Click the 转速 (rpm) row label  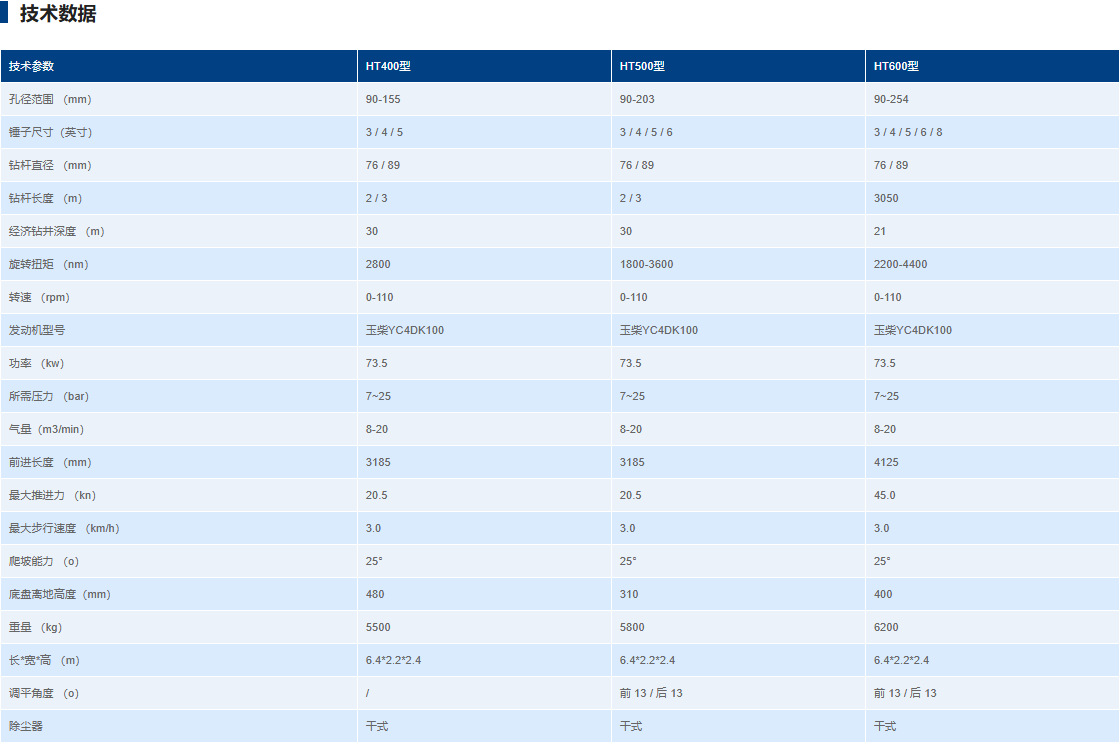(39, 297)
